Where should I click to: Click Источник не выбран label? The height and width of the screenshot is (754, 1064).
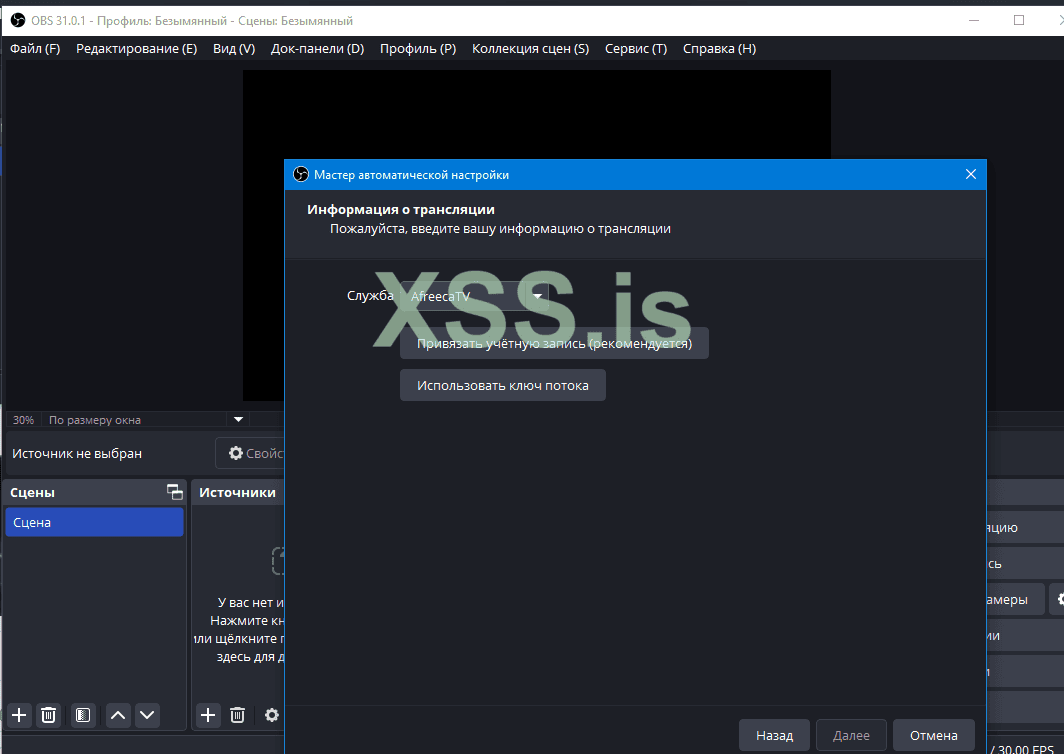[x=77, y=453]
